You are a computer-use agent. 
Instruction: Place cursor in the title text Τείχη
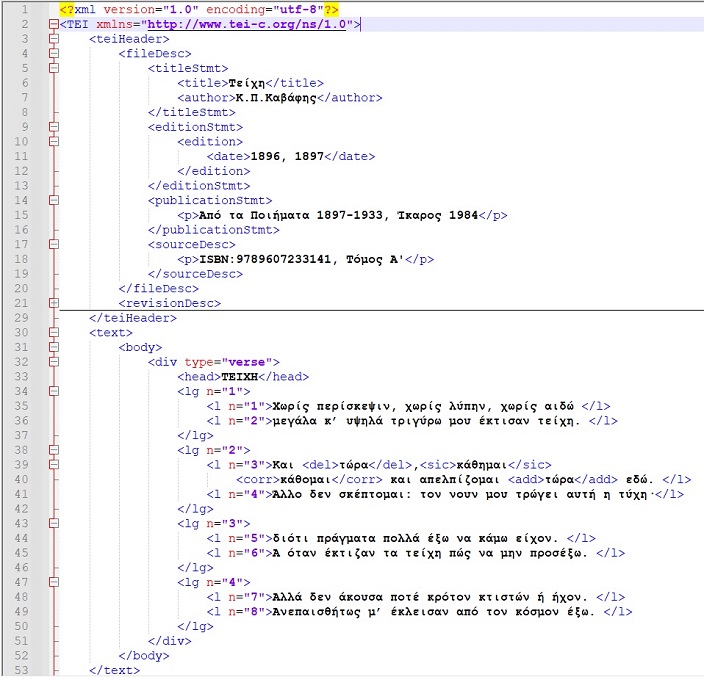pos(246,83)
